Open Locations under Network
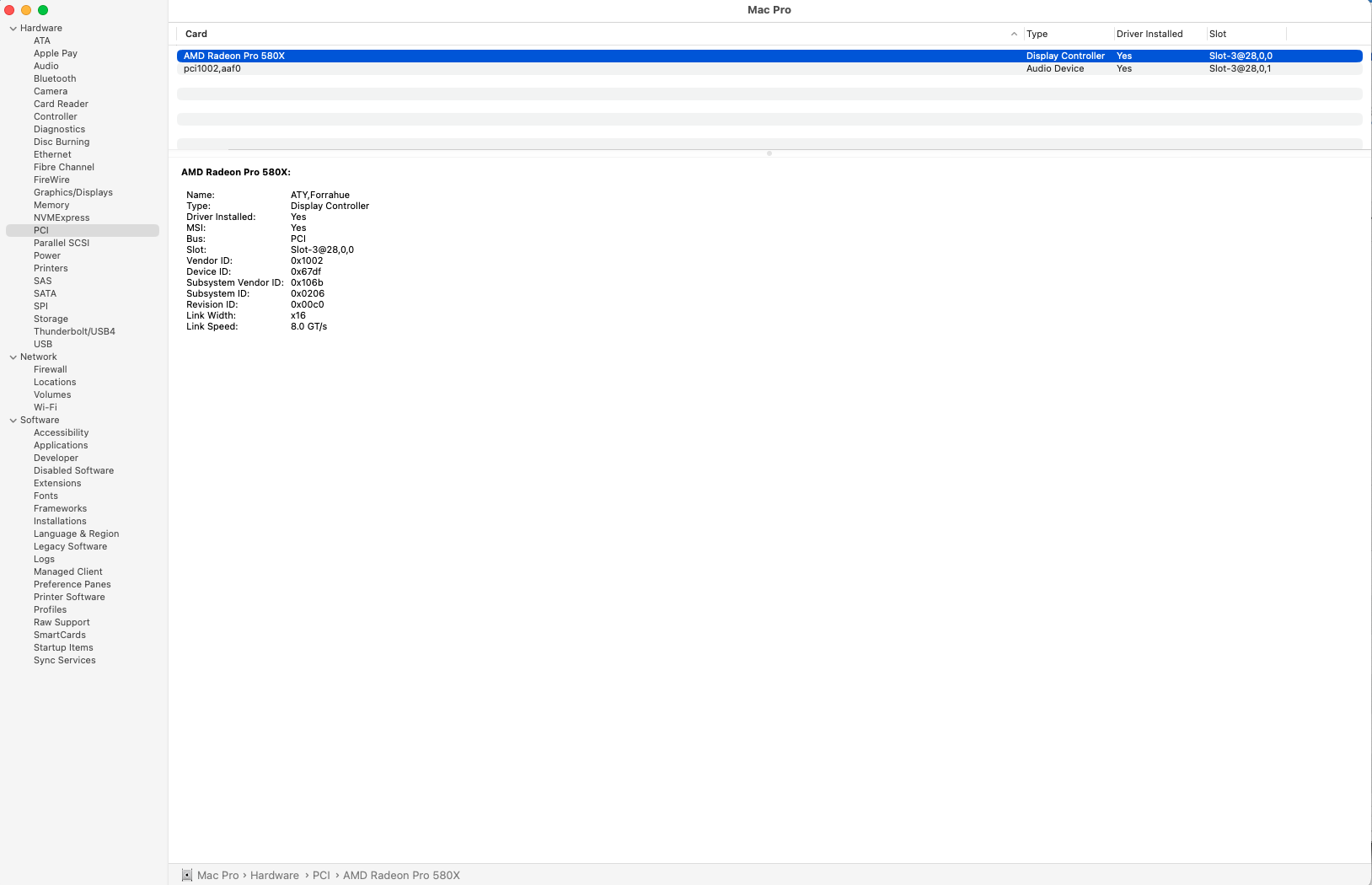The image size is (1372, 885). pyautogui.click(x=55, y=383)
